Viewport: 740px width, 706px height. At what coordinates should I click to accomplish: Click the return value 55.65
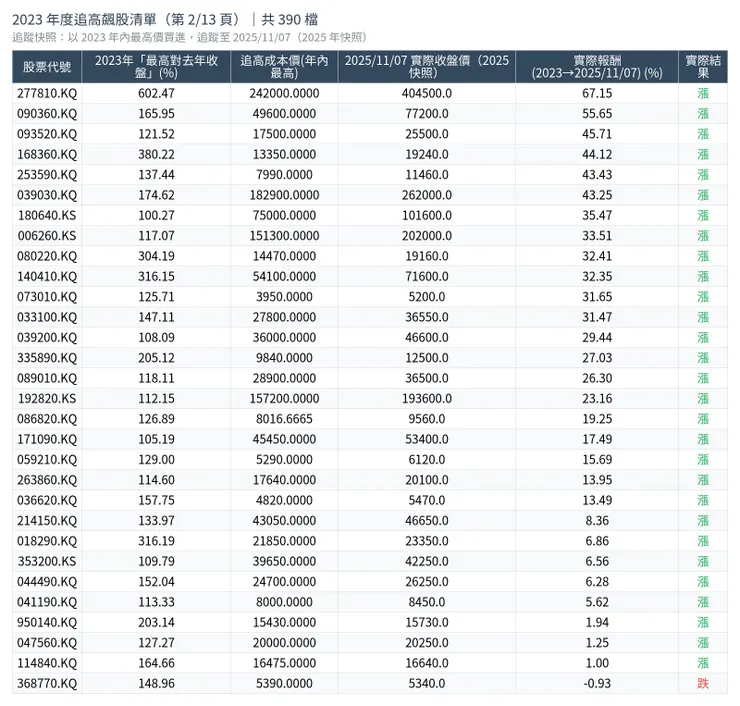pos(597,114)
